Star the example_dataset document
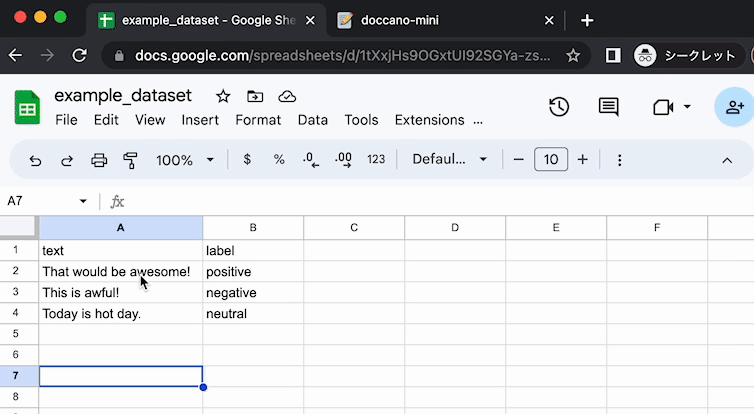 [x=223, y=97]
